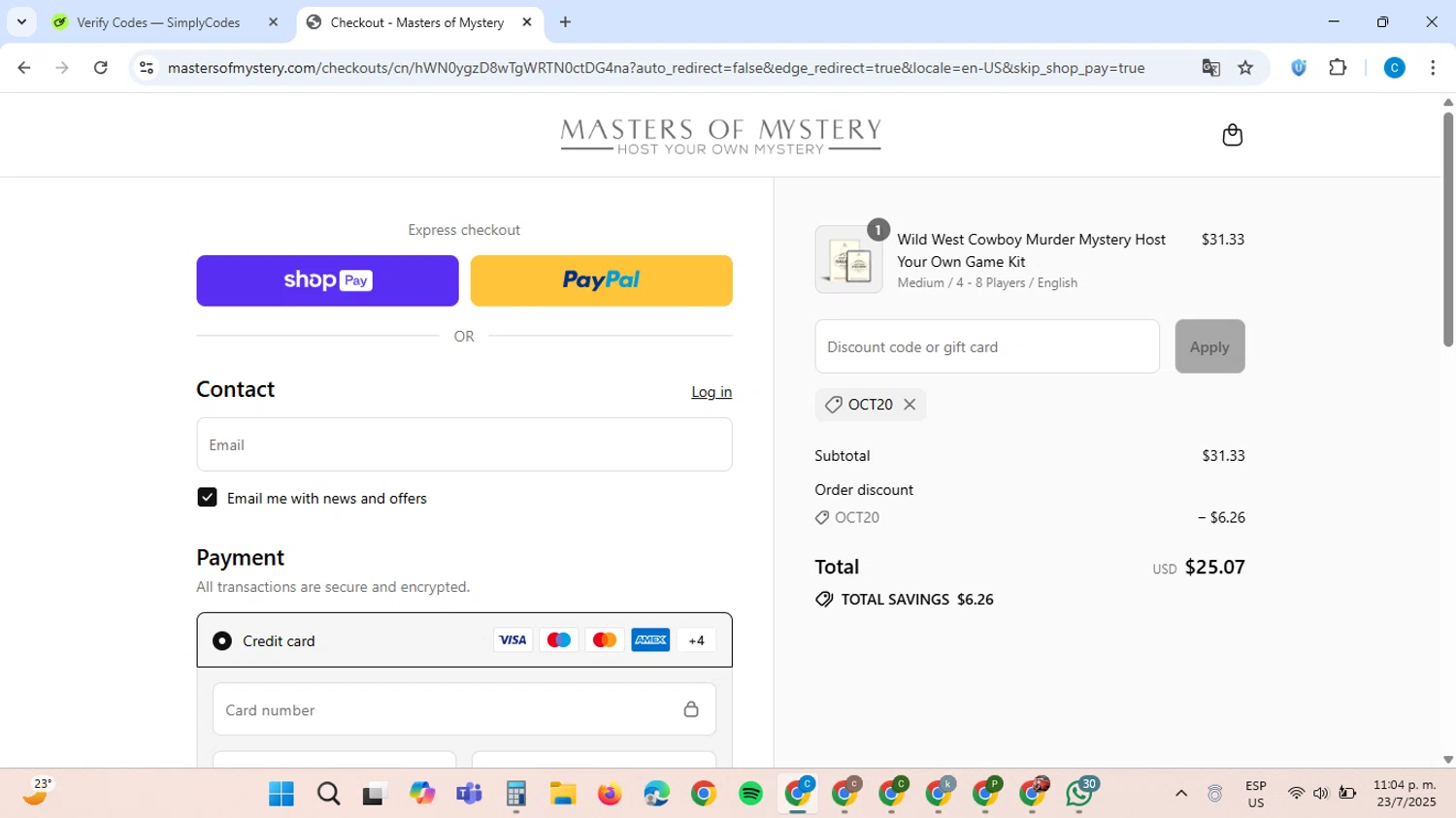Image resolution: width=1456 pixels, height=818 pixels.
Task: Open Task View from the taskbar
Action: [375, 794]
